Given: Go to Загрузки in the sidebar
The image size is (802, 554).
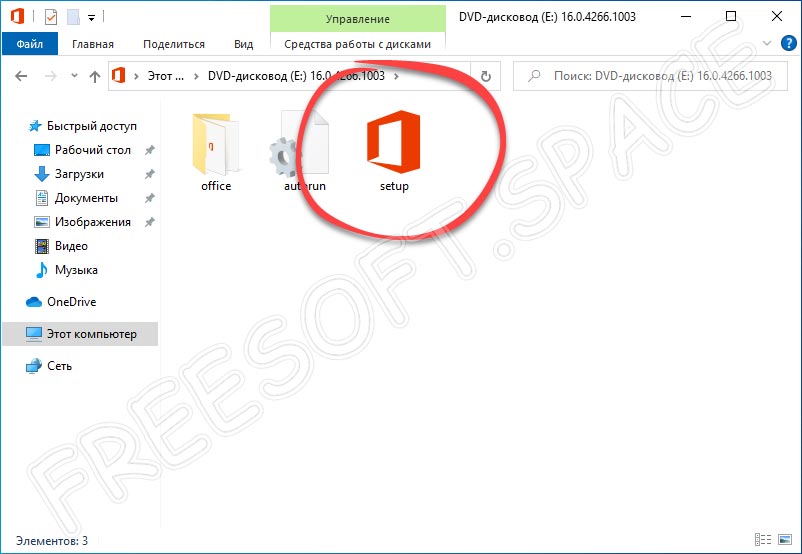Looking at the screenshot, I should pos(81,174).
